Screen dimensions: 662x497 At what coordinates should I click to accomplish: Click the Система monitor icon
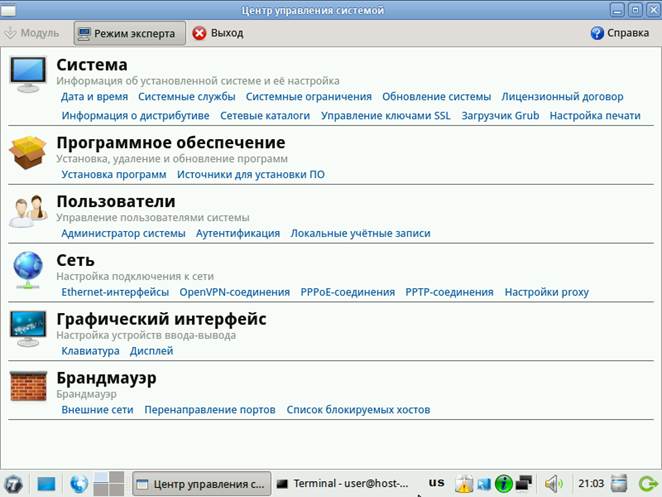(28, 74)
